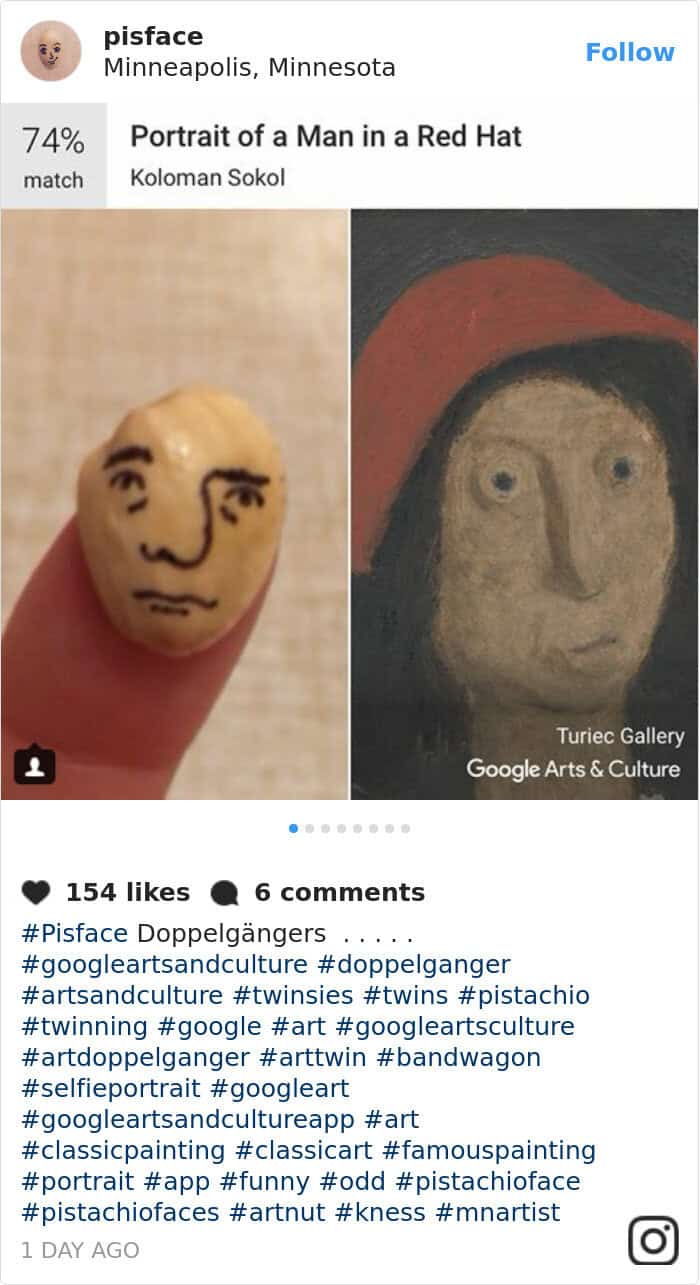Image resolution: width=700 pixels, height=1285 pixels.
Task: Open the #mnartist hashtag
Action: click(498, 1213)
